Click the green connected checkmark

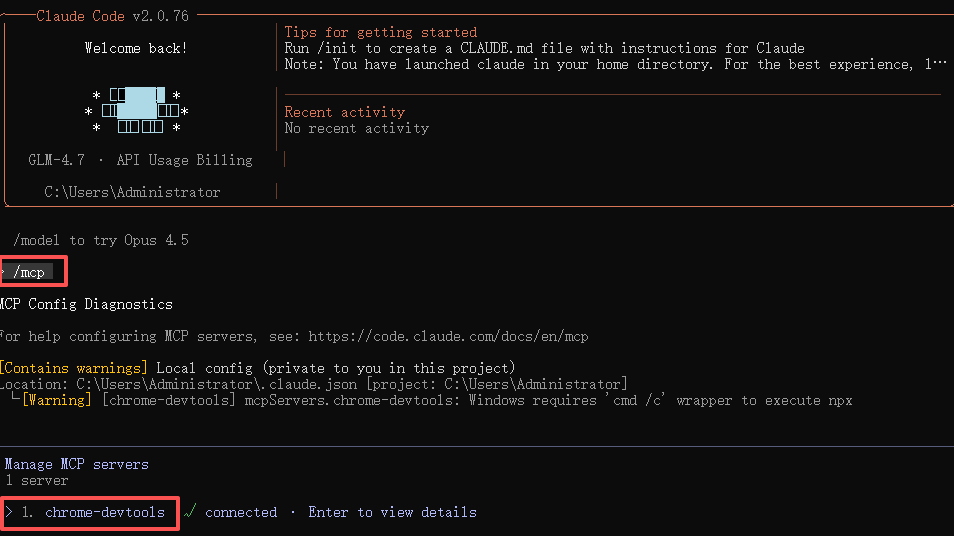tap(190, 512)
